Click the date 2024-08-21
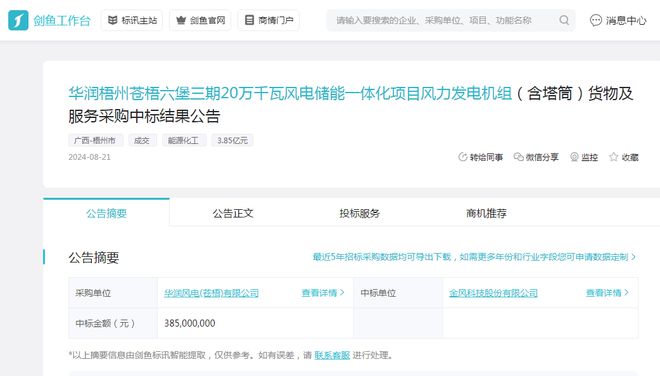Image resolution: width=660 pixels, height=376 pixels. click(89, 157)
